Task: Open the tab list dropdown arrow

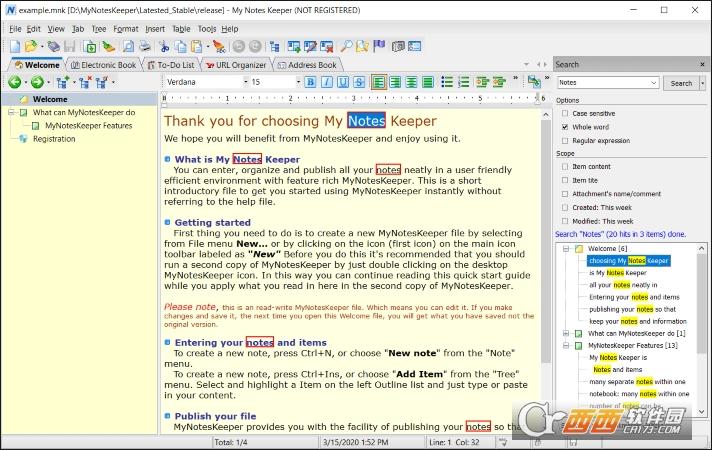Action: coord(526,65)
